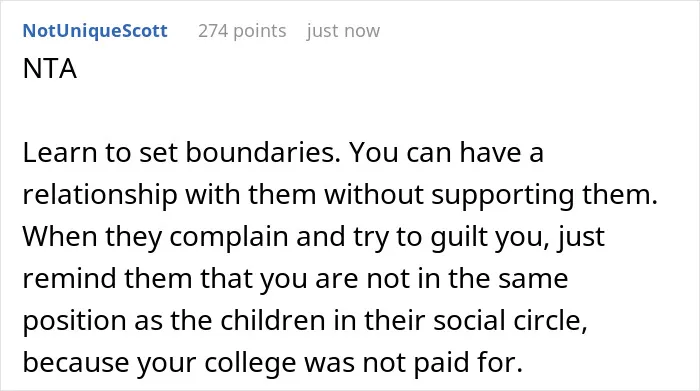Viewport: 700px width, 391px height.
Task: Click the phrase 'was not paid for.'
Action: pyautogui.click(x=413, y=362)
